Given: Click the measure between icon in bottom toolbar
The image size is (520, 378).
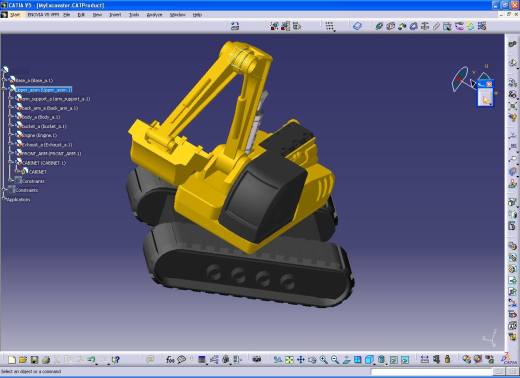Looking at the screenshot, I should [x=424, y=359].
